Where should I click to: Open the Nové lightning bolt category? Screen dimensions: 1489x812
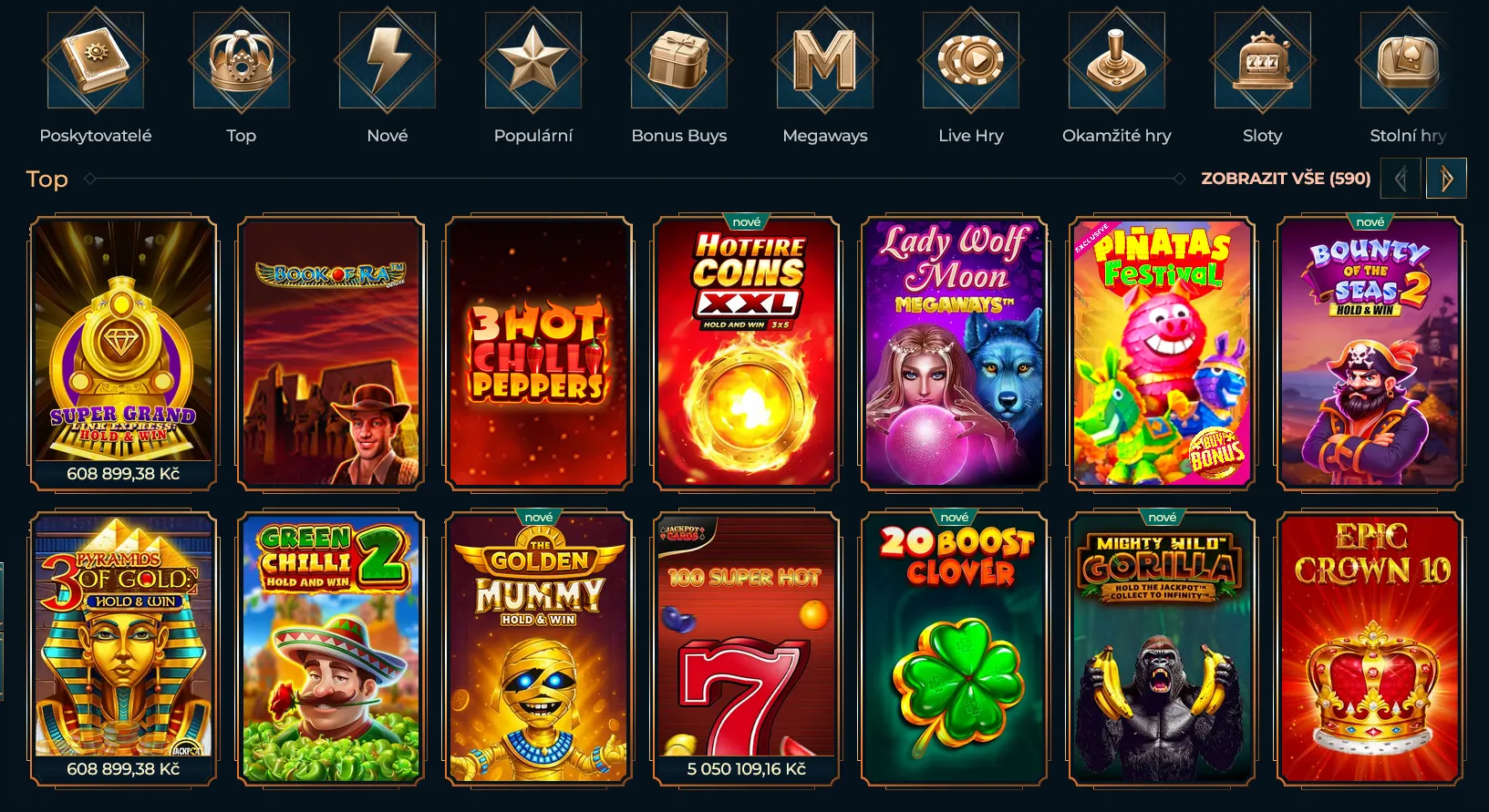[388, 60]
